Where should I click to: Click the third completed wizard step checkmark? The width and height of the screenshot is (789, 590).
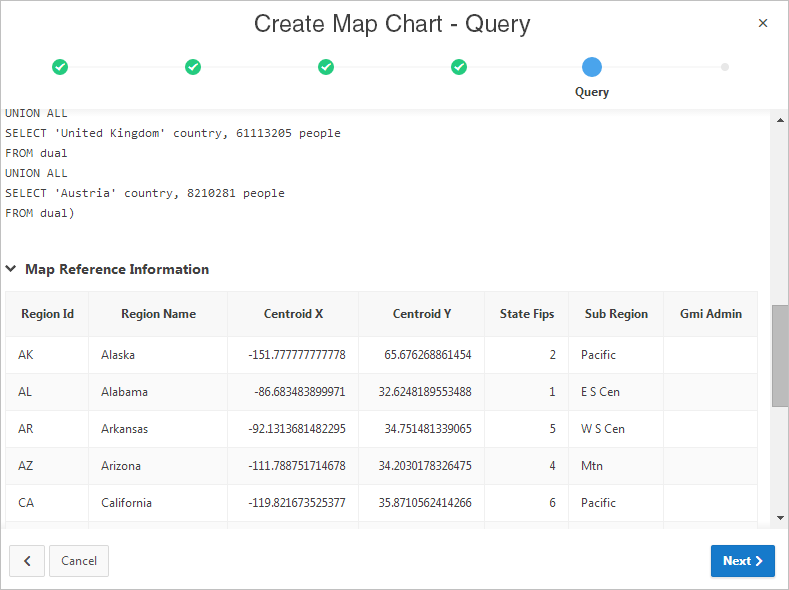(x=326, y=67)
